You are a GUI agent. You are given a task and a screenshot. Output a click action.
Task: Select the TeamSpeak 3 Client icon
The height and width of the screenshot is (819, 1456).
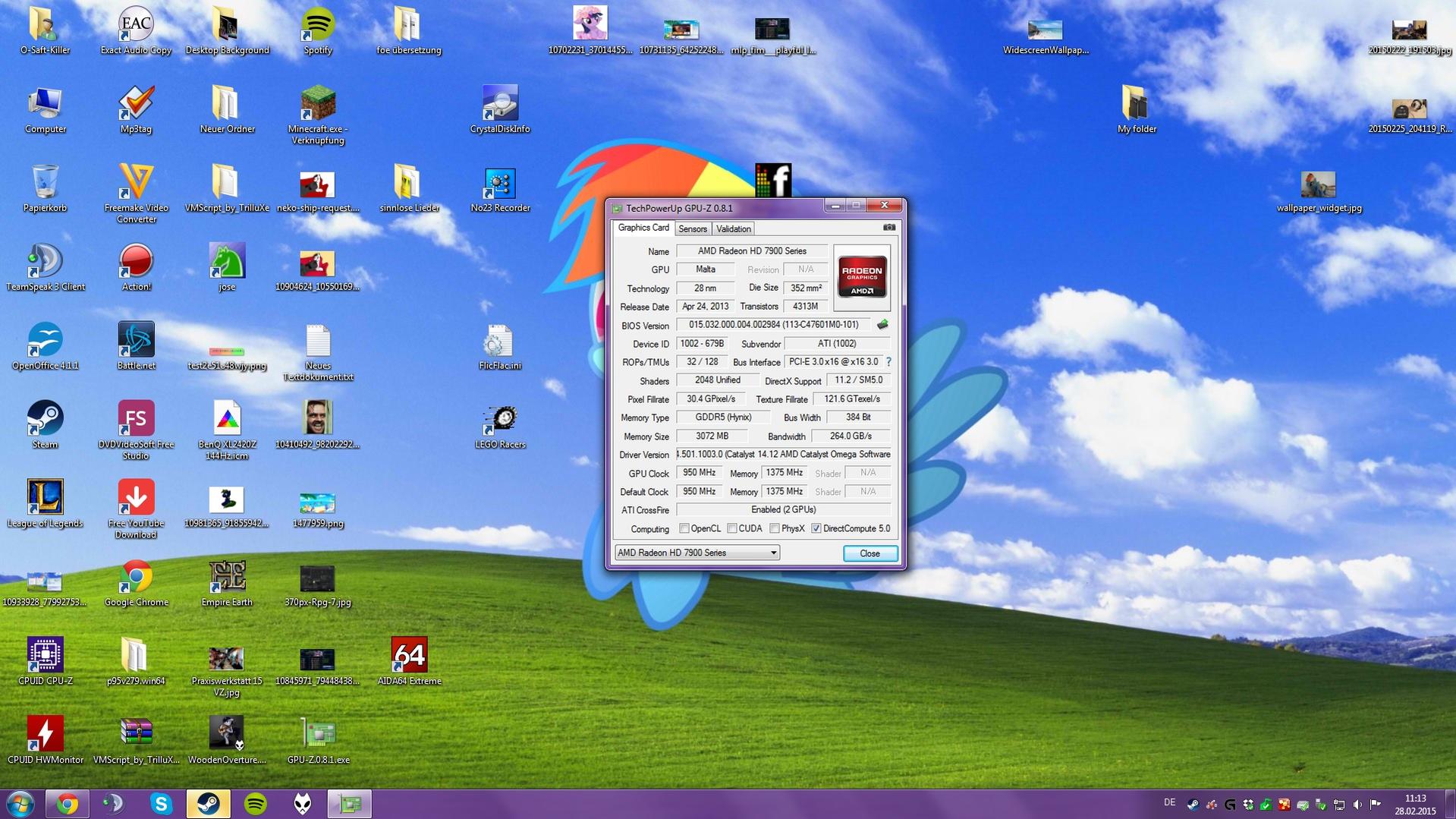tap(45, 266)
